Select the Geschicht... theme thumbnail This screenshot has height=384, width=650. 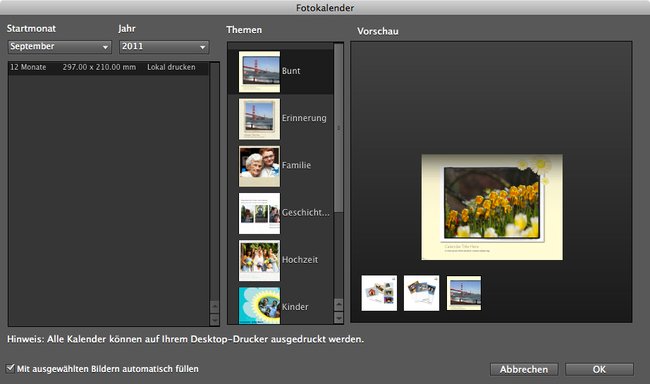pyautogui.click(x=259, y=213)
